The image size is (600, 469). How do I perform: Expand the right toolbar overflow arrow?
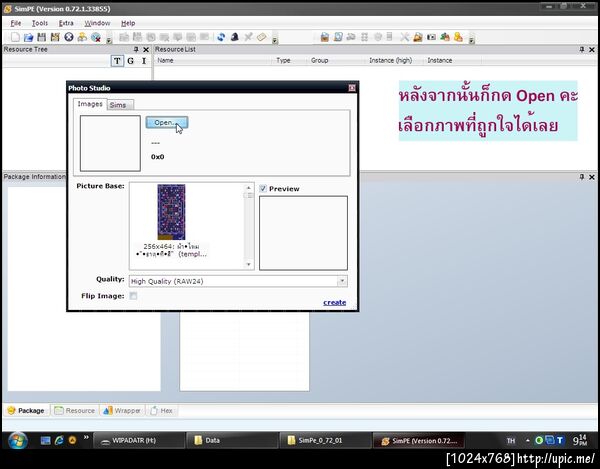[472, 40]
